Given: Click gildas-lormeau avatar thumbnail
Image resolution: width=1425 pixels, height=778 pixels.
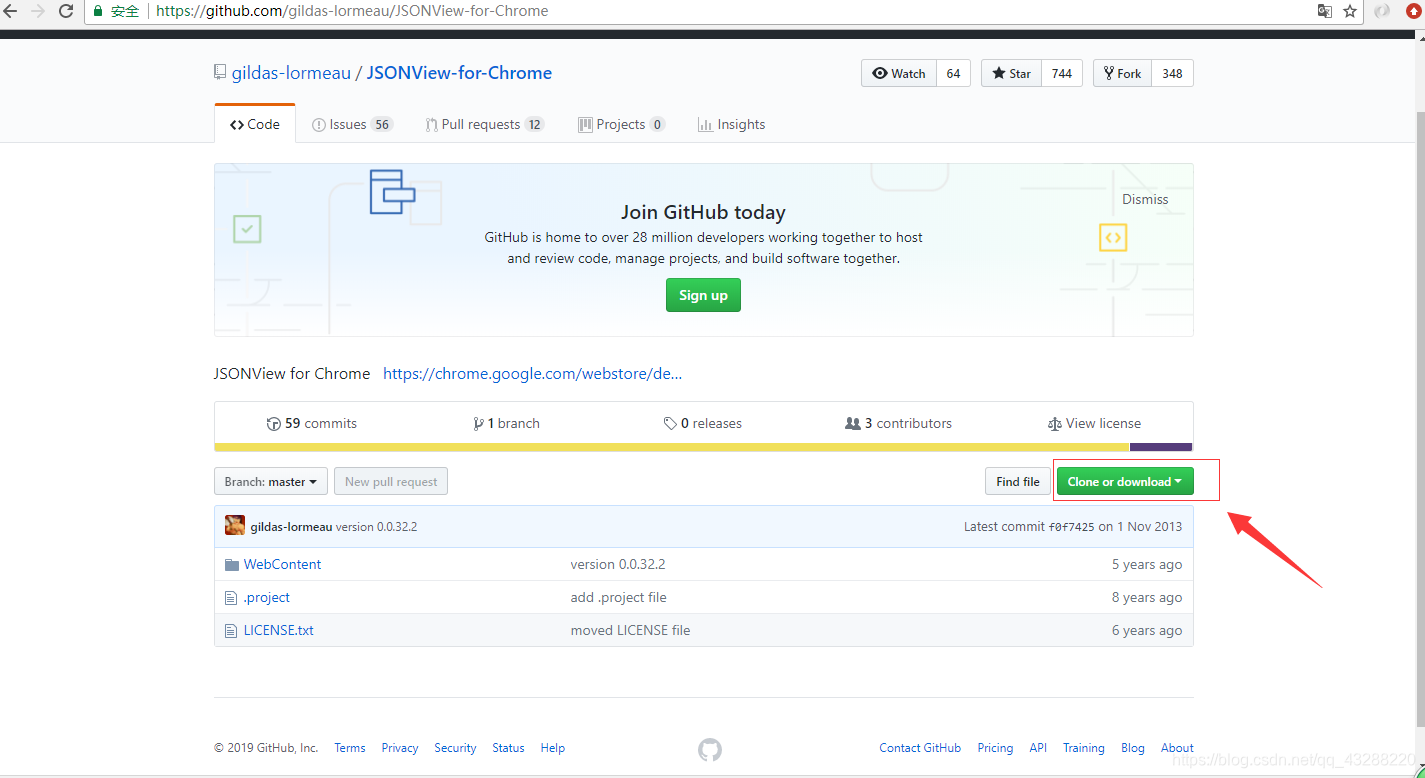Looking at the screenshot, I should pos(235,526).
